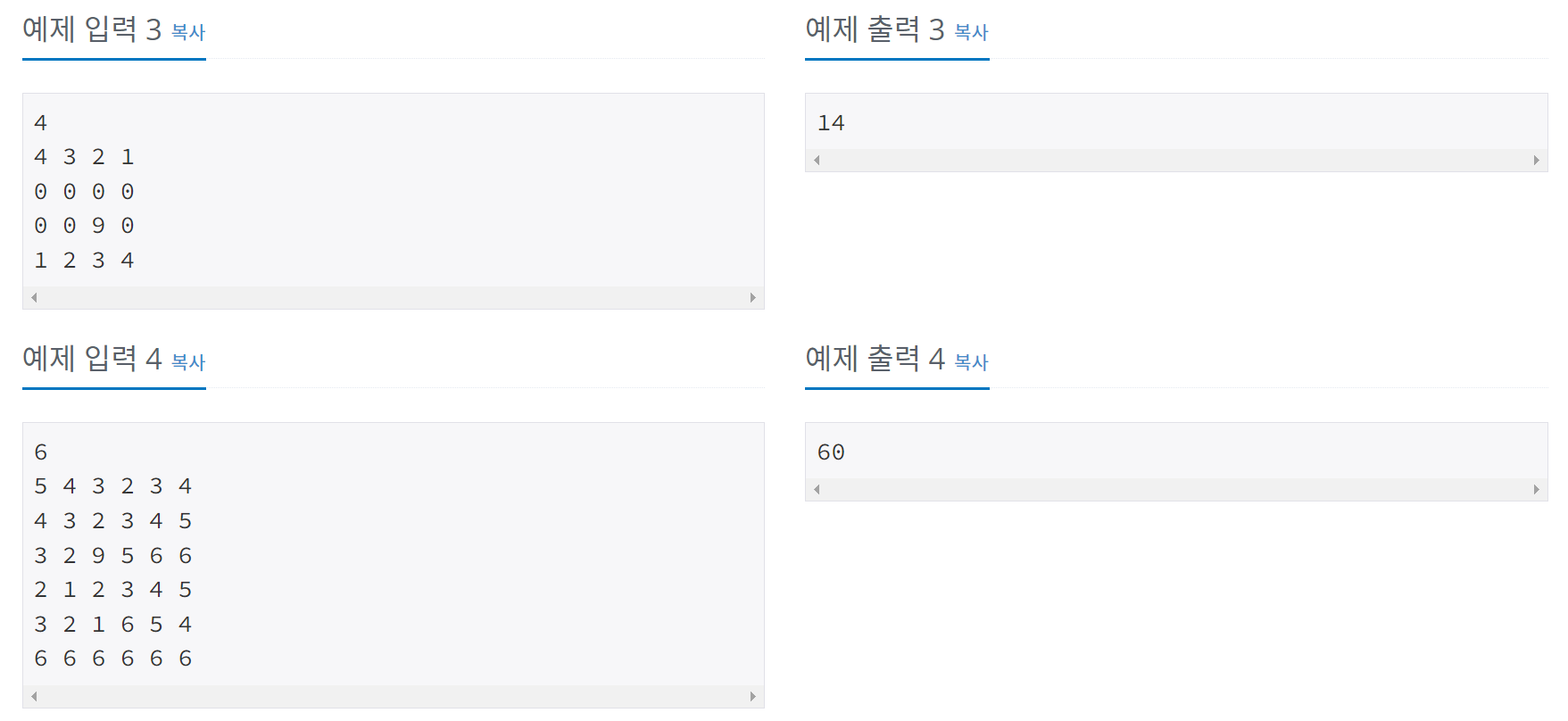Click the horizontal scrollbar under Sample Output 3
The width and height of the screenshot is (1568, 721).
coord(1178,160)
